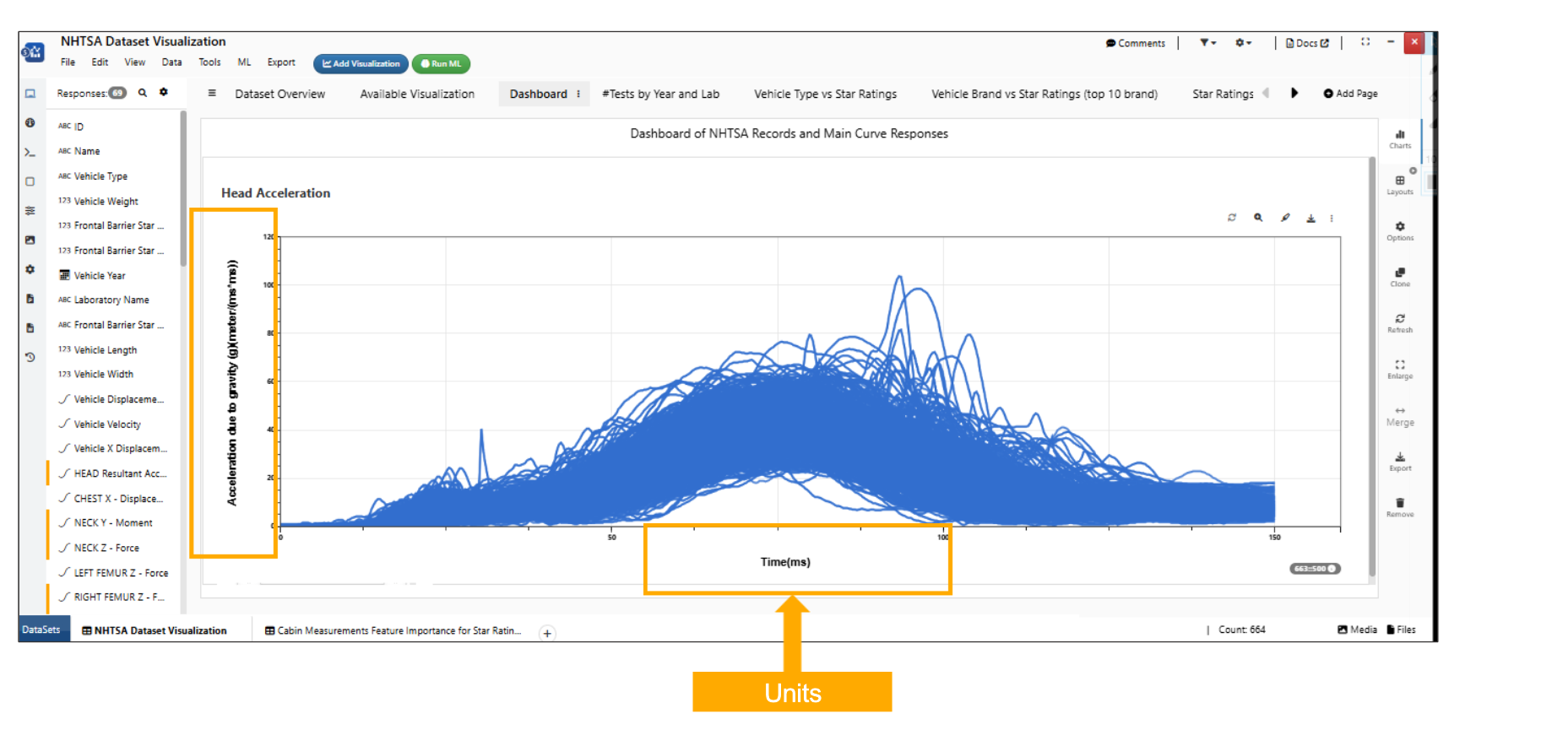Open the Dashboard tab options menu
1568x730 pixels.
578,94
